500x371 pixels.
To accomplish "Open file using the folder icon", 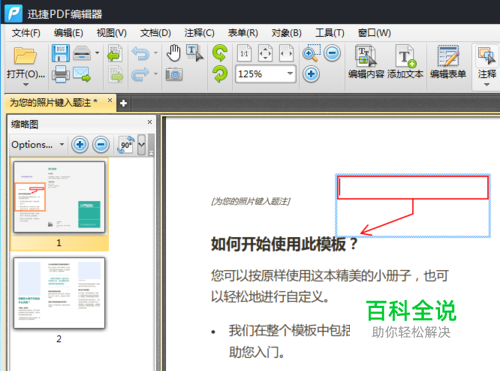I will point(25,55).
